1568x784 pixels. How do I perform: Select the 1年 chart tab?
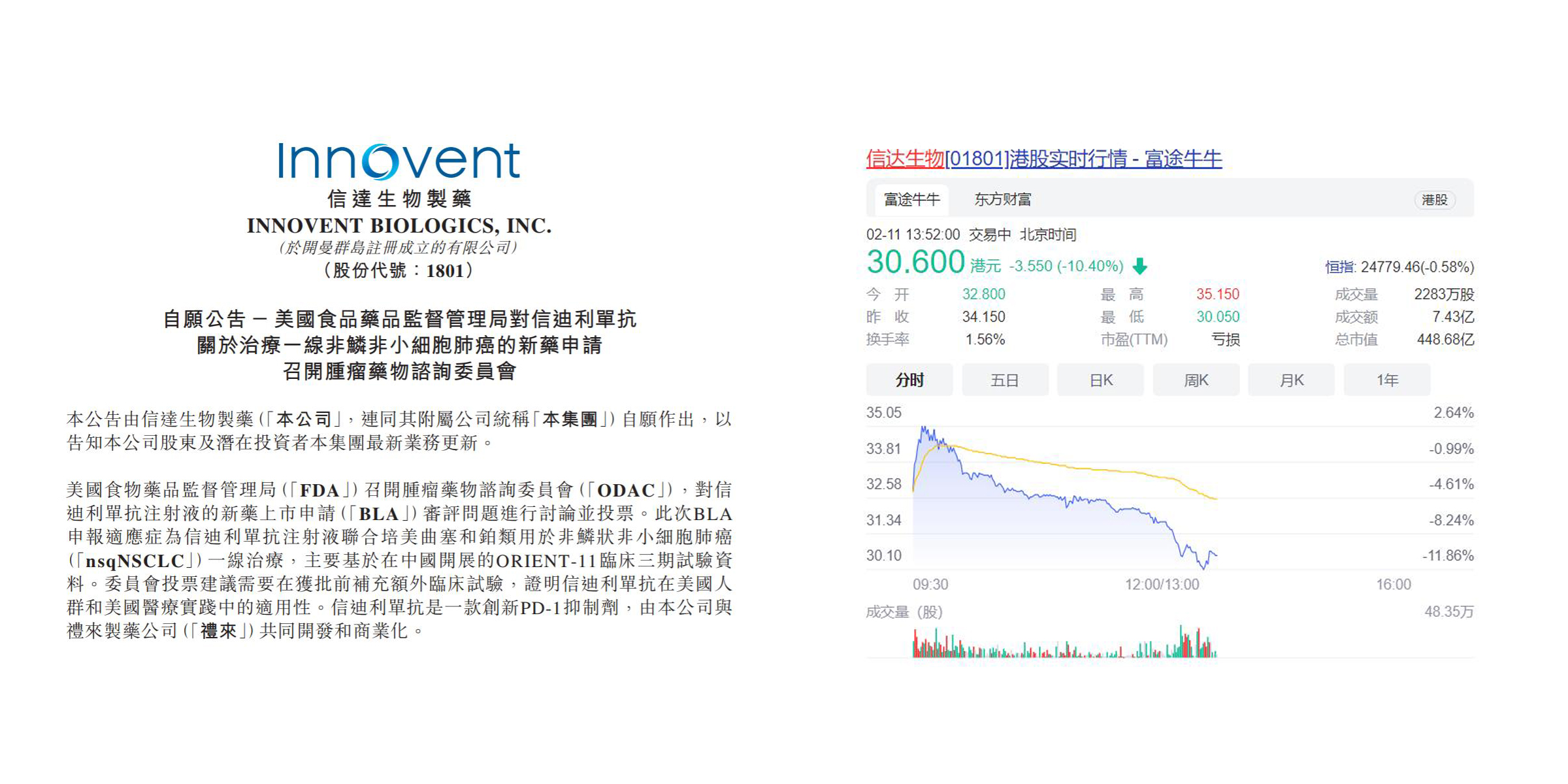[x=1386, y=380]
